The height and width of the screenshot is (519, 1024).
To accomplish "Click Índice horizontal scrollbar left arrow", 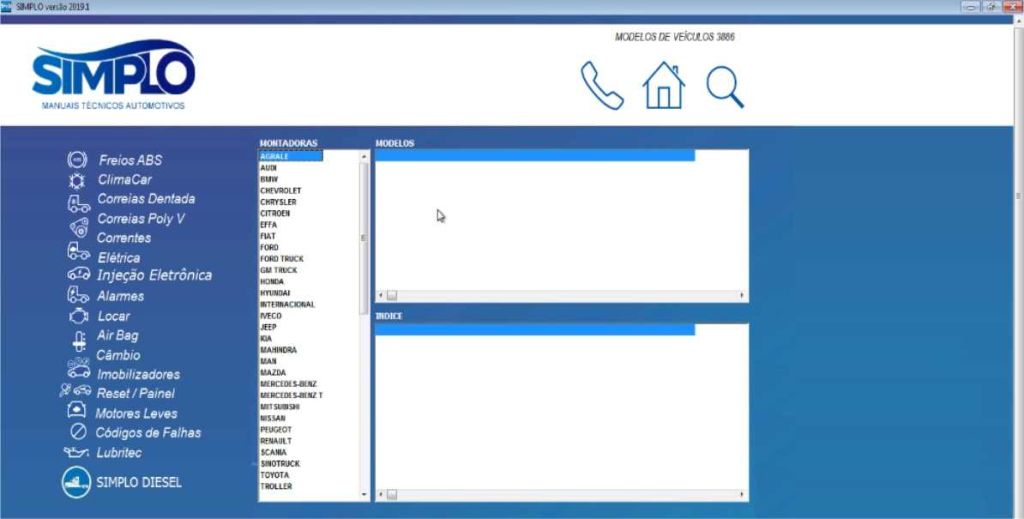I will (x=381, y=495).
